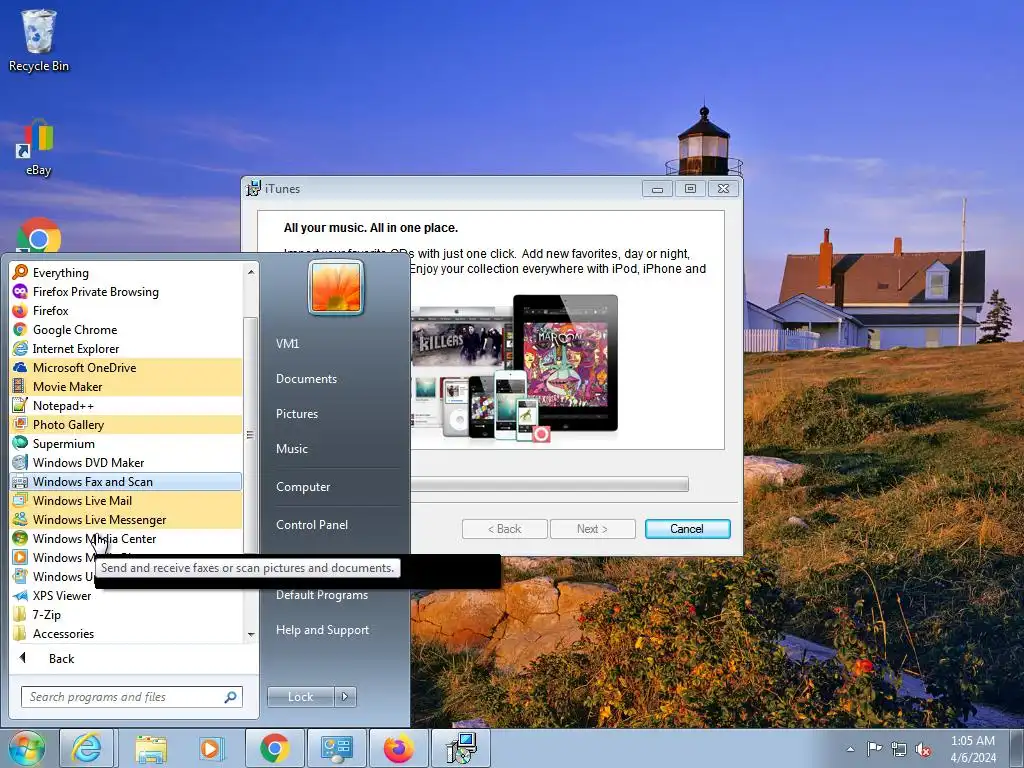
Task: Launch Windows Media Player from taskbar
Action: (x=210, y=748)
